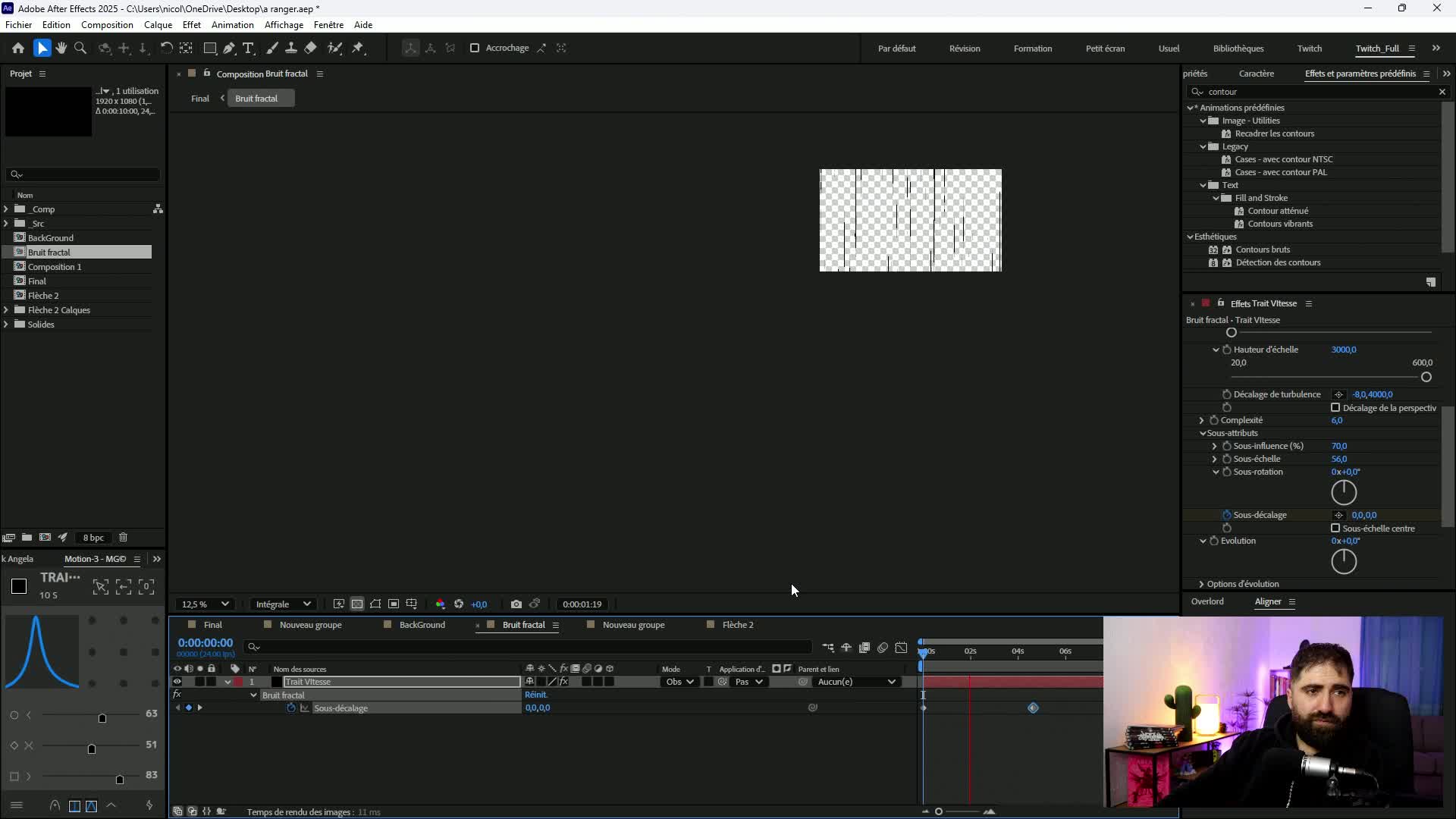The height and width of the screenshot is (819, 1456).
Task: Expand the Complexité property
Action: [1202, 420]
